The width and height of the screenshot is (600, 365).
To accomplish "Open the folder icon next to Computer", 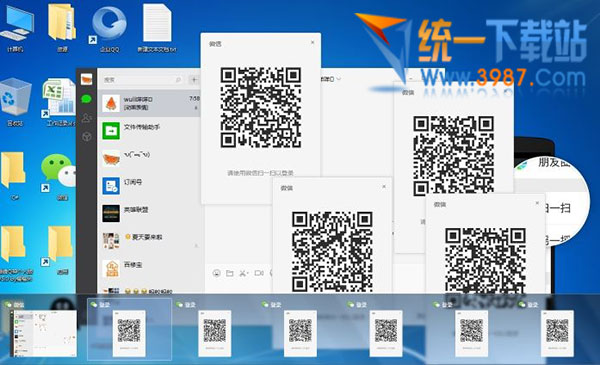I will click(62, 28).
